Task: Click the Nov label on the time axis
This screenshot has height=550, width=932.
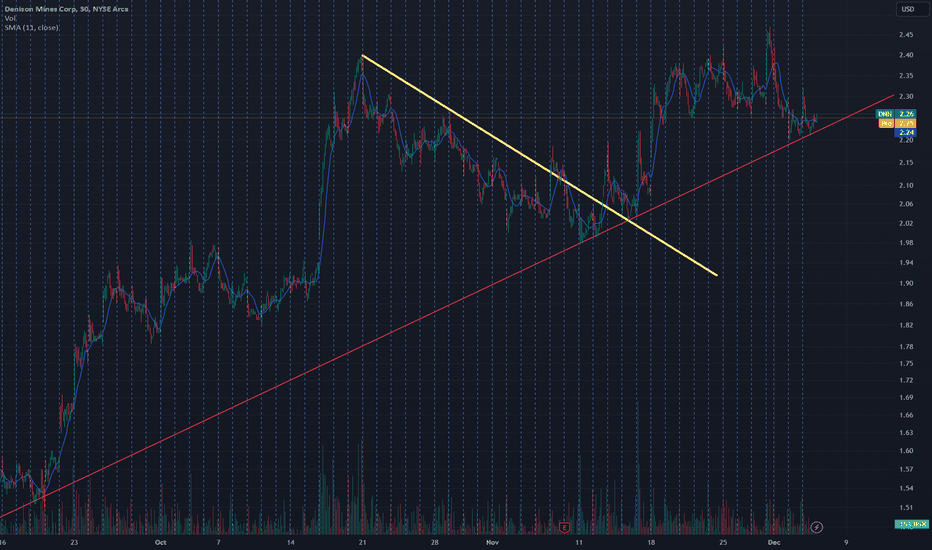Action: (x=492, y=542)
